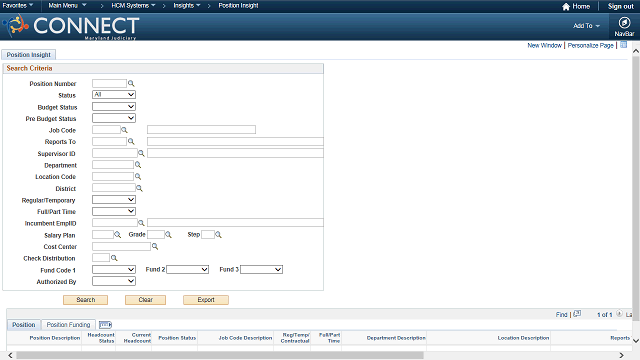Viewport: 640px width, 360px height.
Task: Open the New Window link
Action: click(544, 45)
